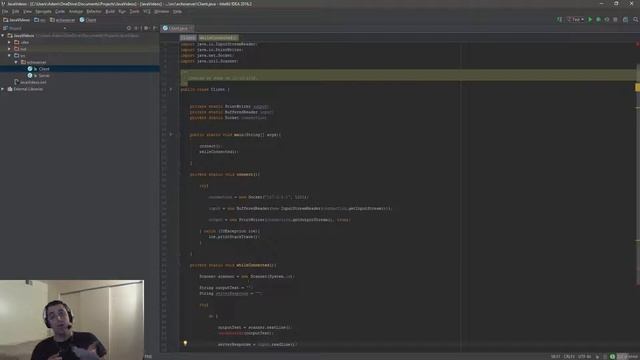Click Client breadcrumb in navigation bar

click(88, 20)
